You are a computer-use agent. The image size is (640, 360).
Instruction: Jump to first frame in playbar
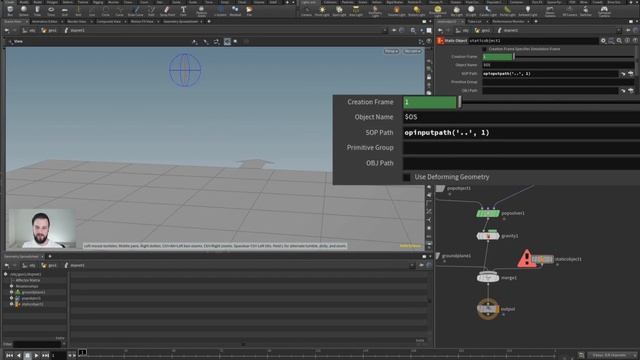(9, 356)
